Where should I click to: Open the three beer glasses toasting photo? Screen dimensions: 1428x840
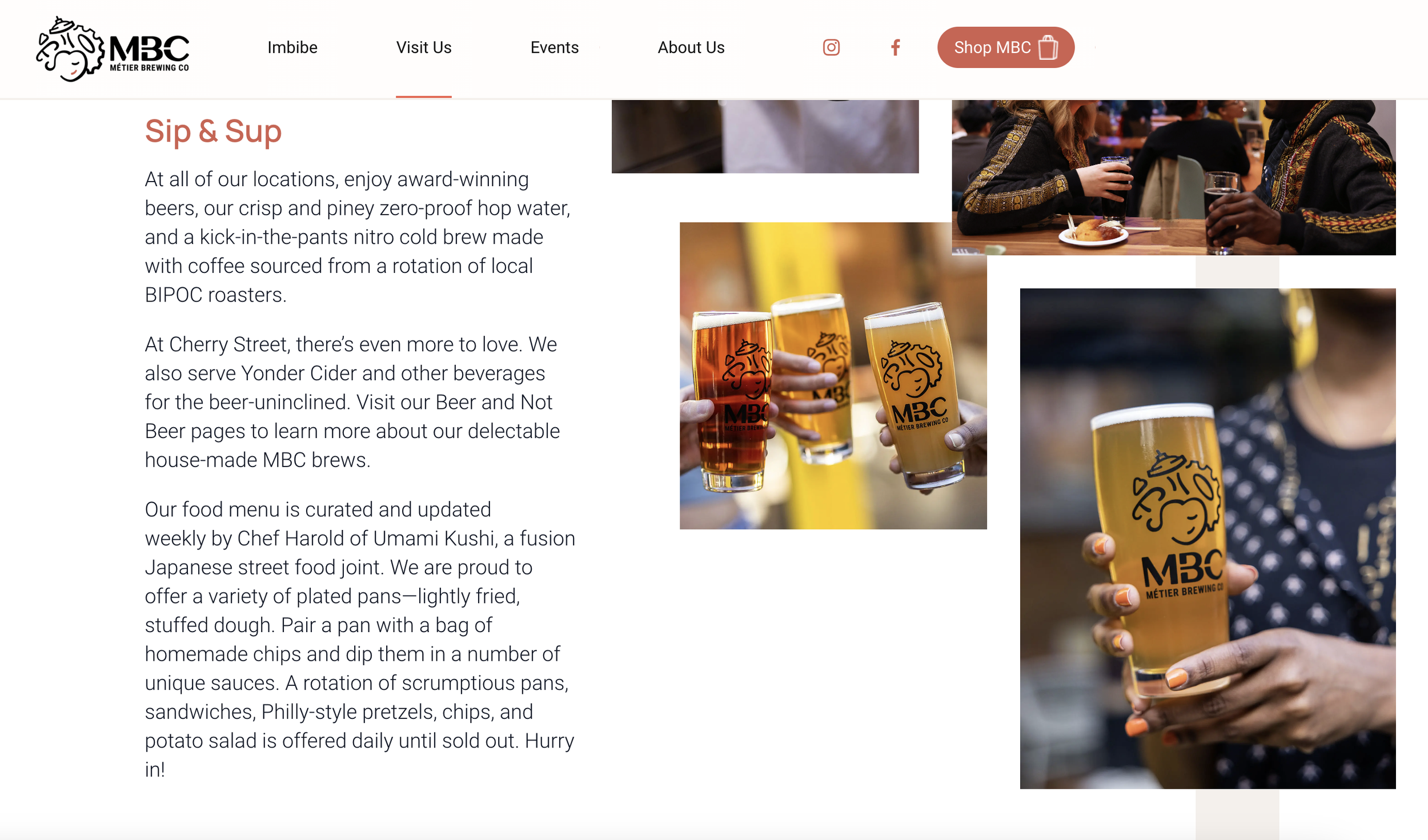[833, 376]
